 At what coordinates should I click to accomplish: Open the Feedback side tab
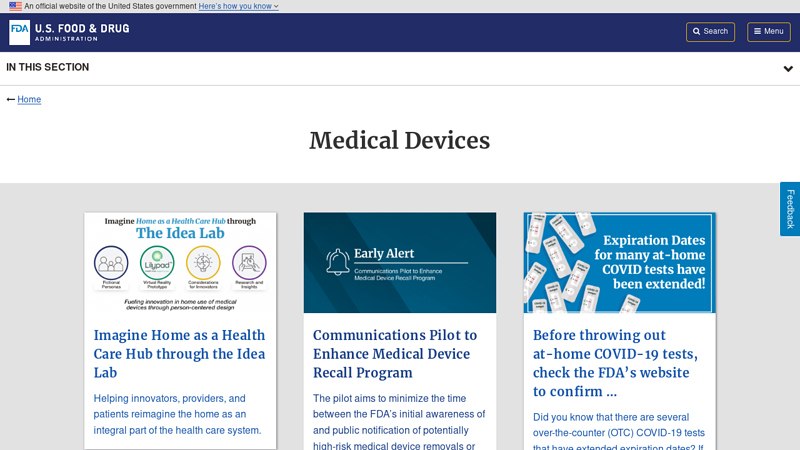pos(790,209)
